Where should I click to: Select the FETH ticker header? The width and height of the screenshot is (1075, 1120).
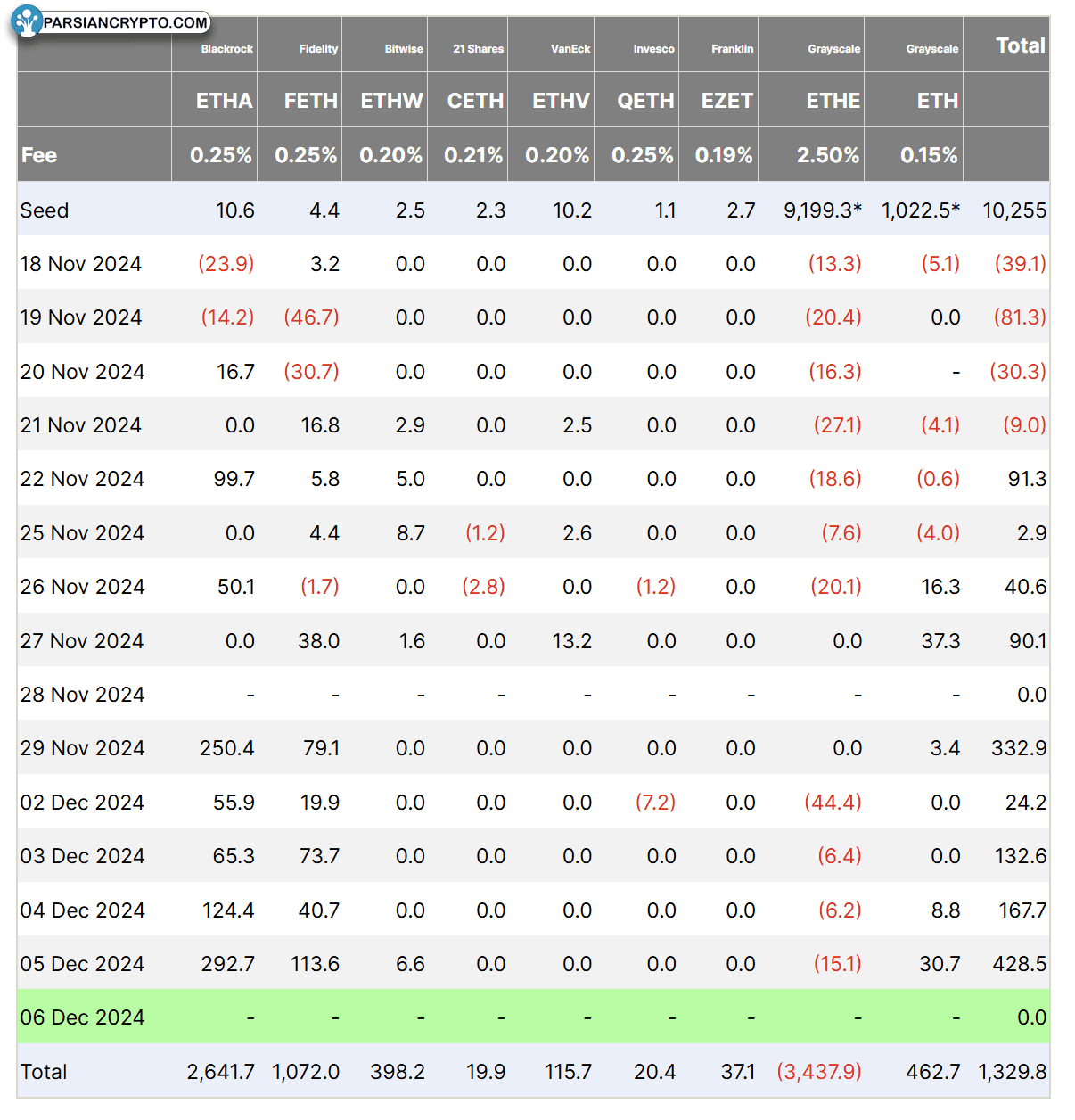click(x=311, y=101)
